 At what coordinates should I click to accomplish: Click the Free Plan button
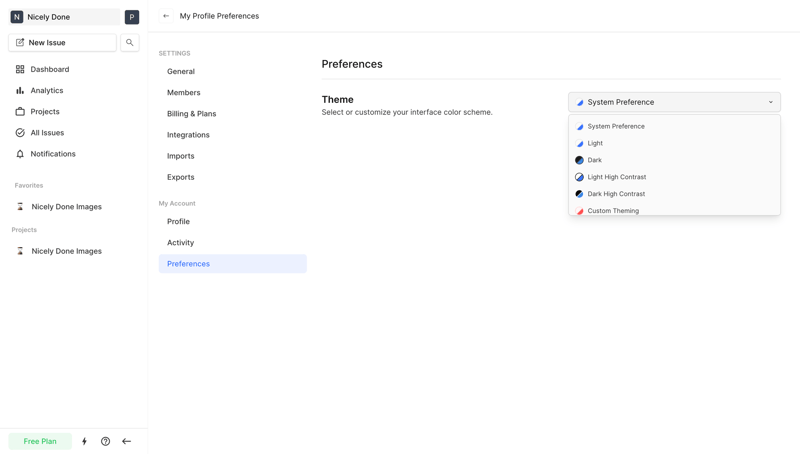[x=40, y=441]
